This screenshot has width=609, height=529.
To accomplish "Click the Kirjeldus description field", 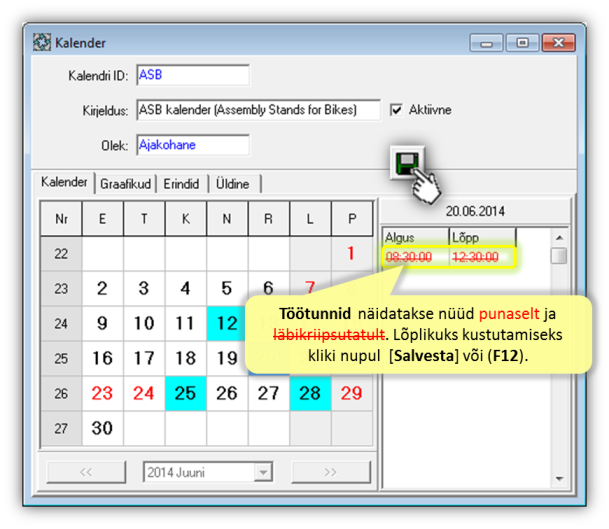I will point(258,110).
